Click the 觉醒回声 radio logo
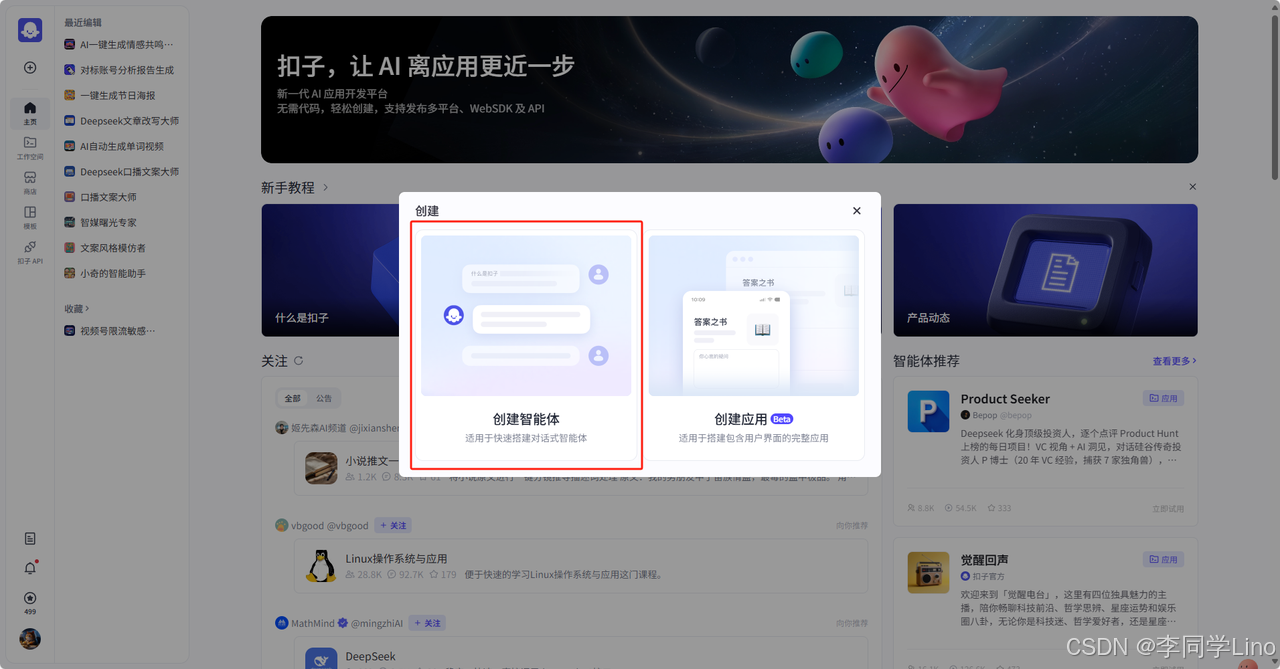This screenshot has width=1280, height=669. coord(928,572)
